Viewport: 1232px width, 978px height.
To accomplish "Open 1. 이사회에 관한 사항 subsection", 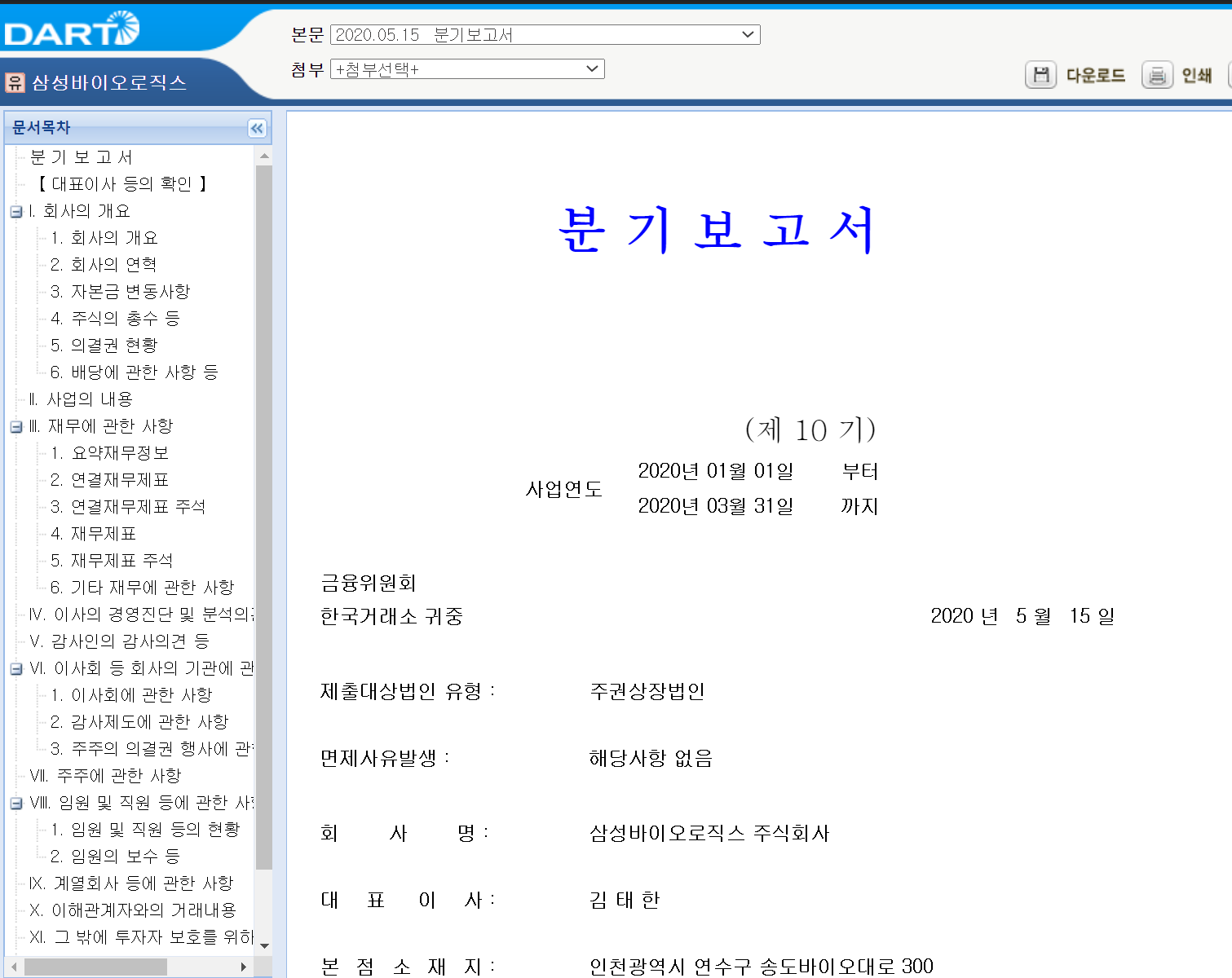I will (130, 695).
